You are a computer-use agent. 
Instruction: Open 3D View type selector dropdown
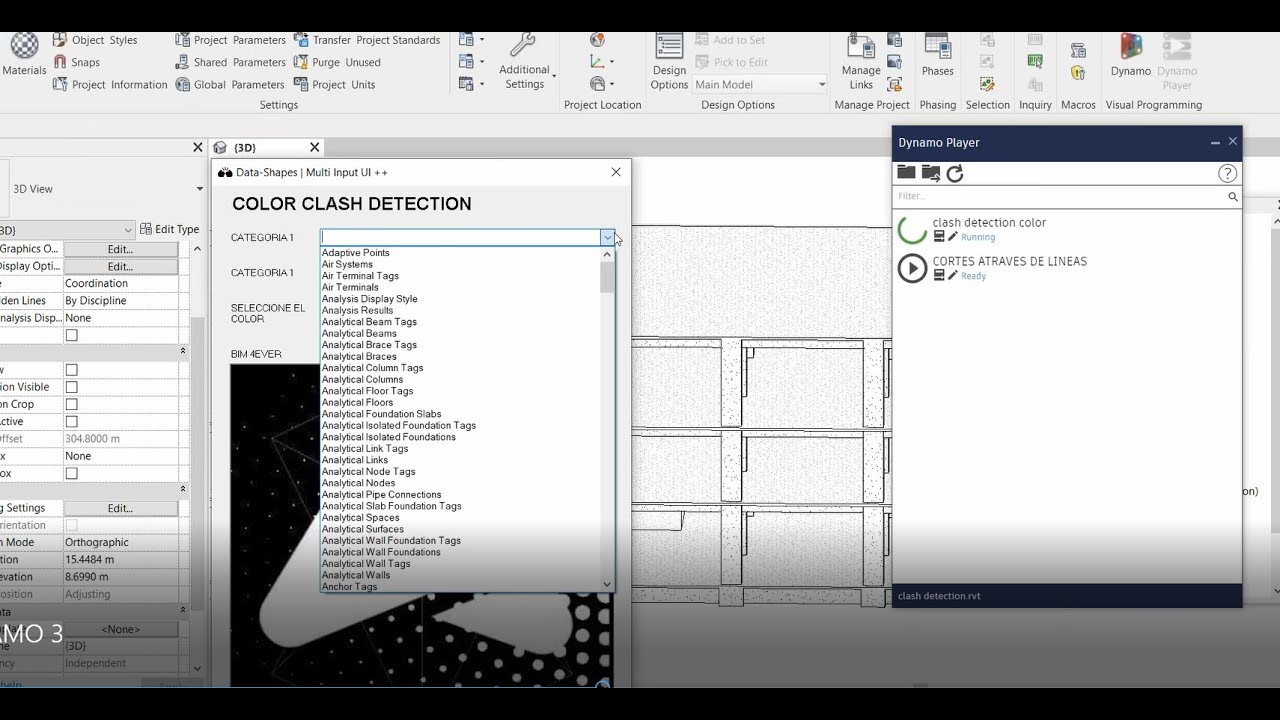tap(199, 189)
